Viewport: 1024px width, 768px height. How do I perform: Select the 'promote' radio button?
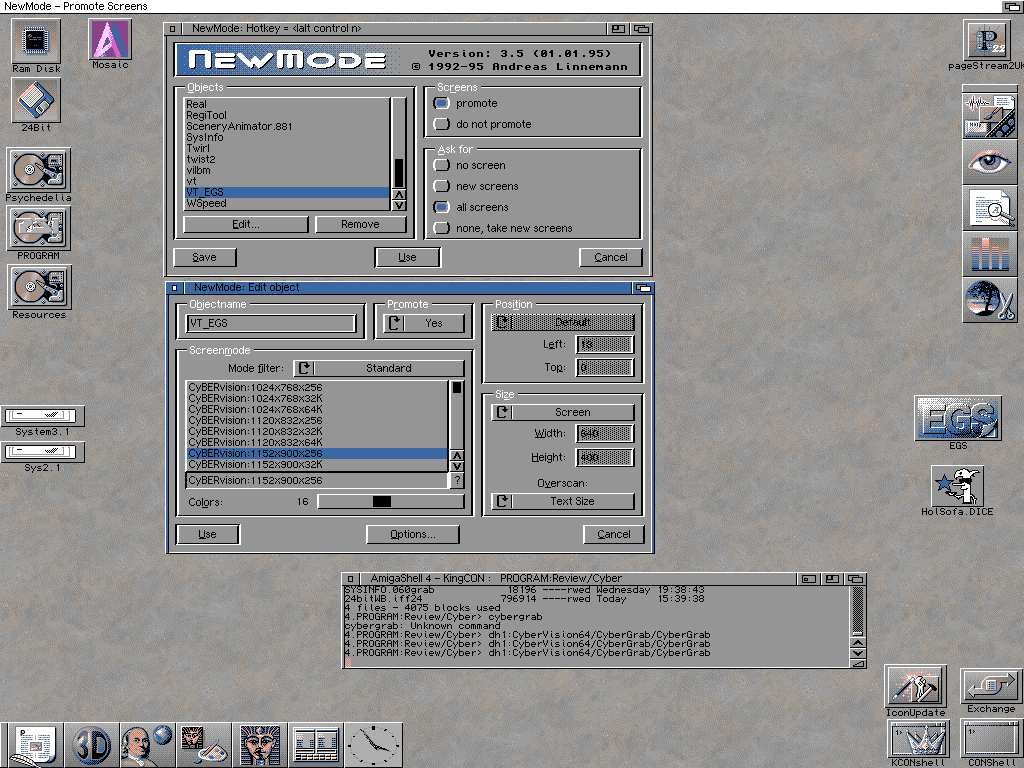441,103
